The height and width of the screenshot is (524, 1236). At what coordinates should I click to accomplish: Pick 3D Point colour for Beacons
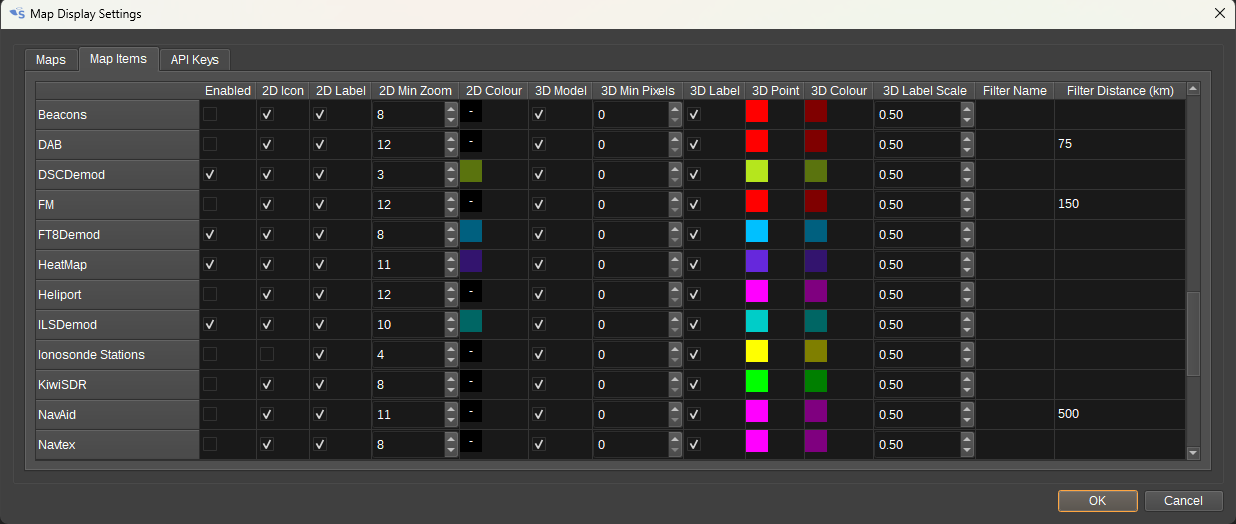pos(757,111)
